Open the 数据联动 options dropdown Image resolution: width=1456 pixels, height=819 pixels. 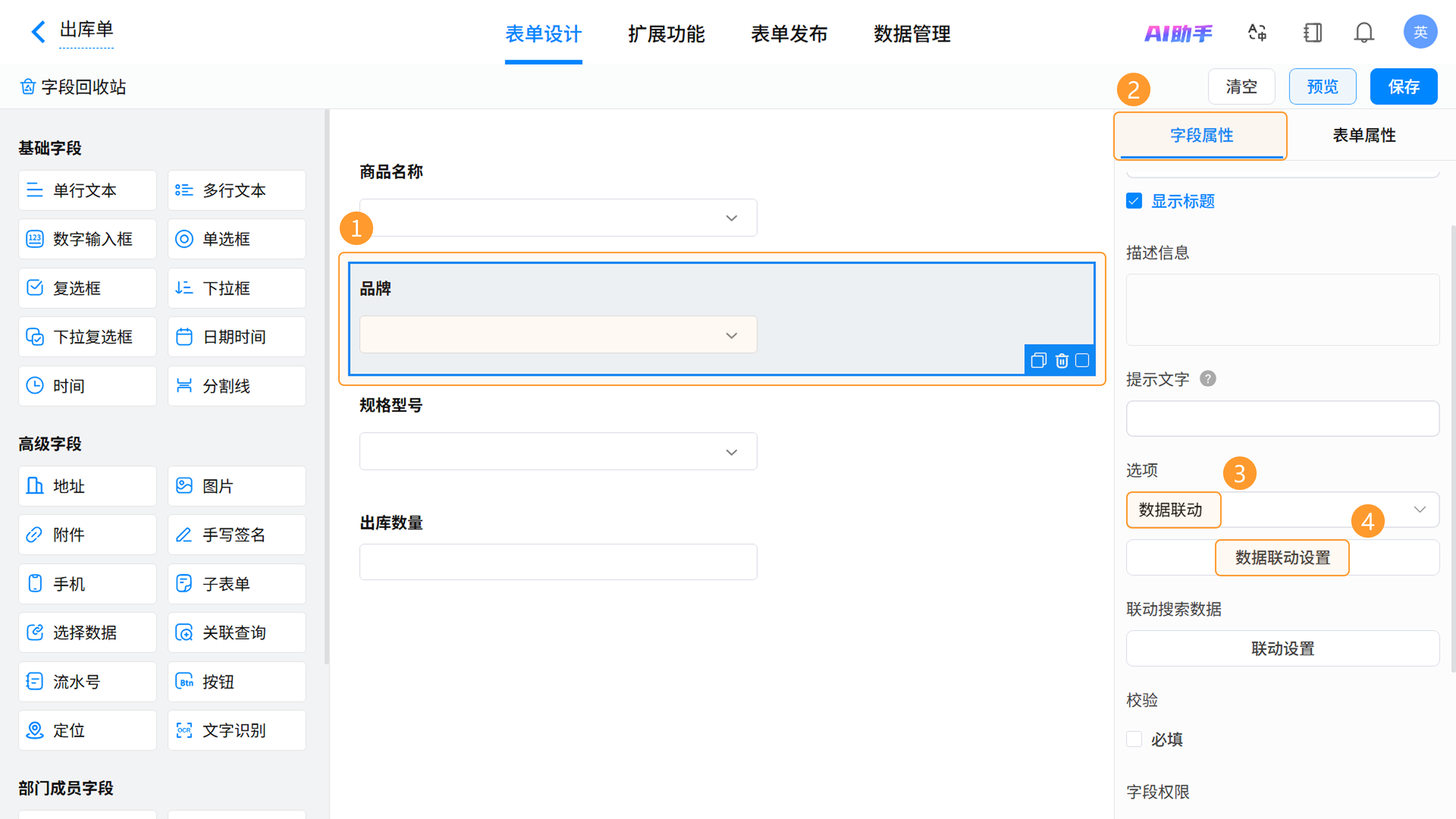pos(1419,509)
